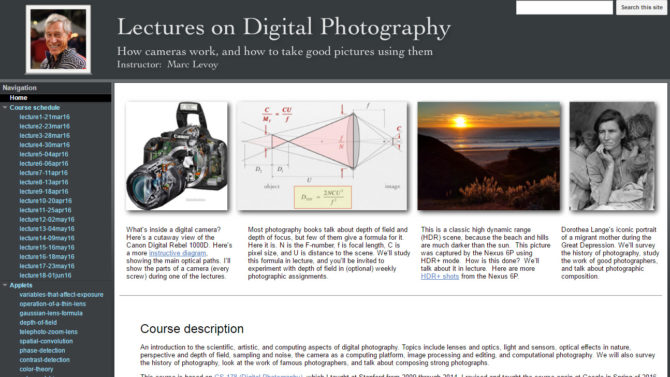Collapse the Course schedule tree arrow
Viewport: 670px width, 377px height.
coord(5,107)
